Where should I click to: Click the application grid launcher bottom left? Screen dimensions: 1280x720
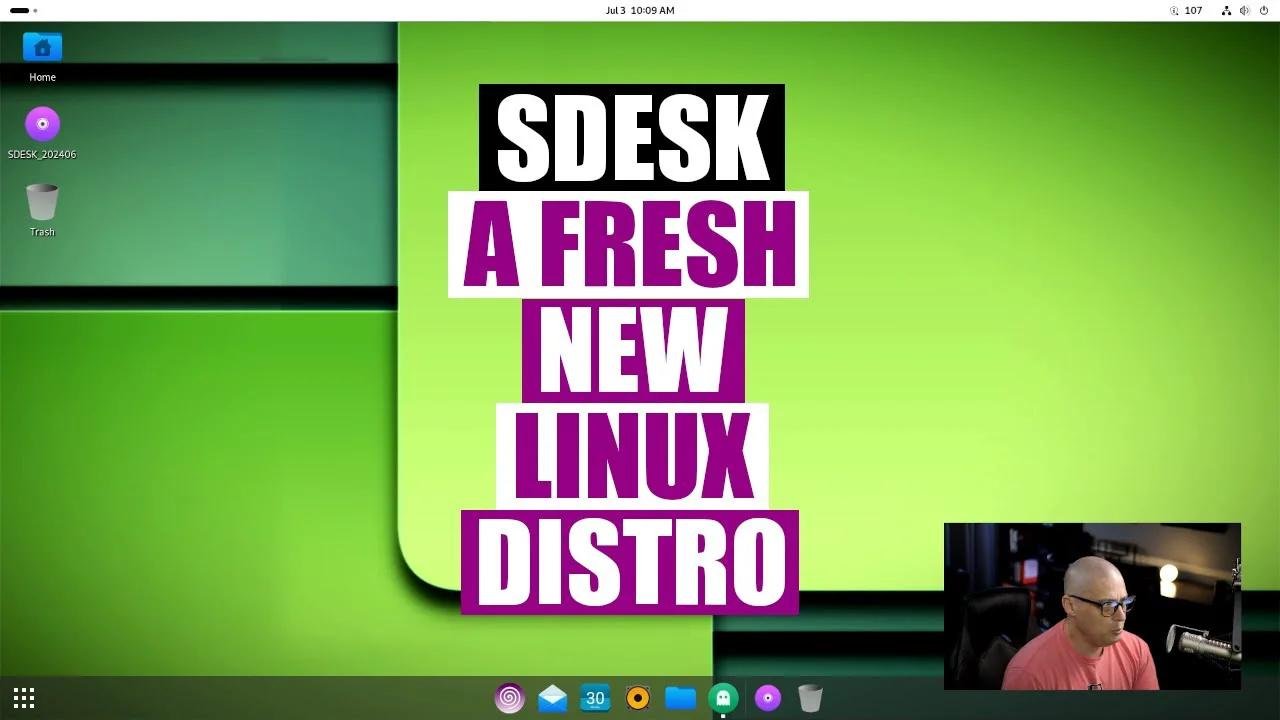[23, 697]
